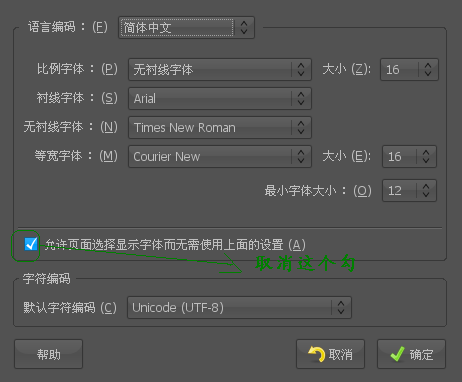This screenshot has height=382, width=462.
Task: Click the 帮助 button
Action: pyautogui.click(x=48, y=354)
